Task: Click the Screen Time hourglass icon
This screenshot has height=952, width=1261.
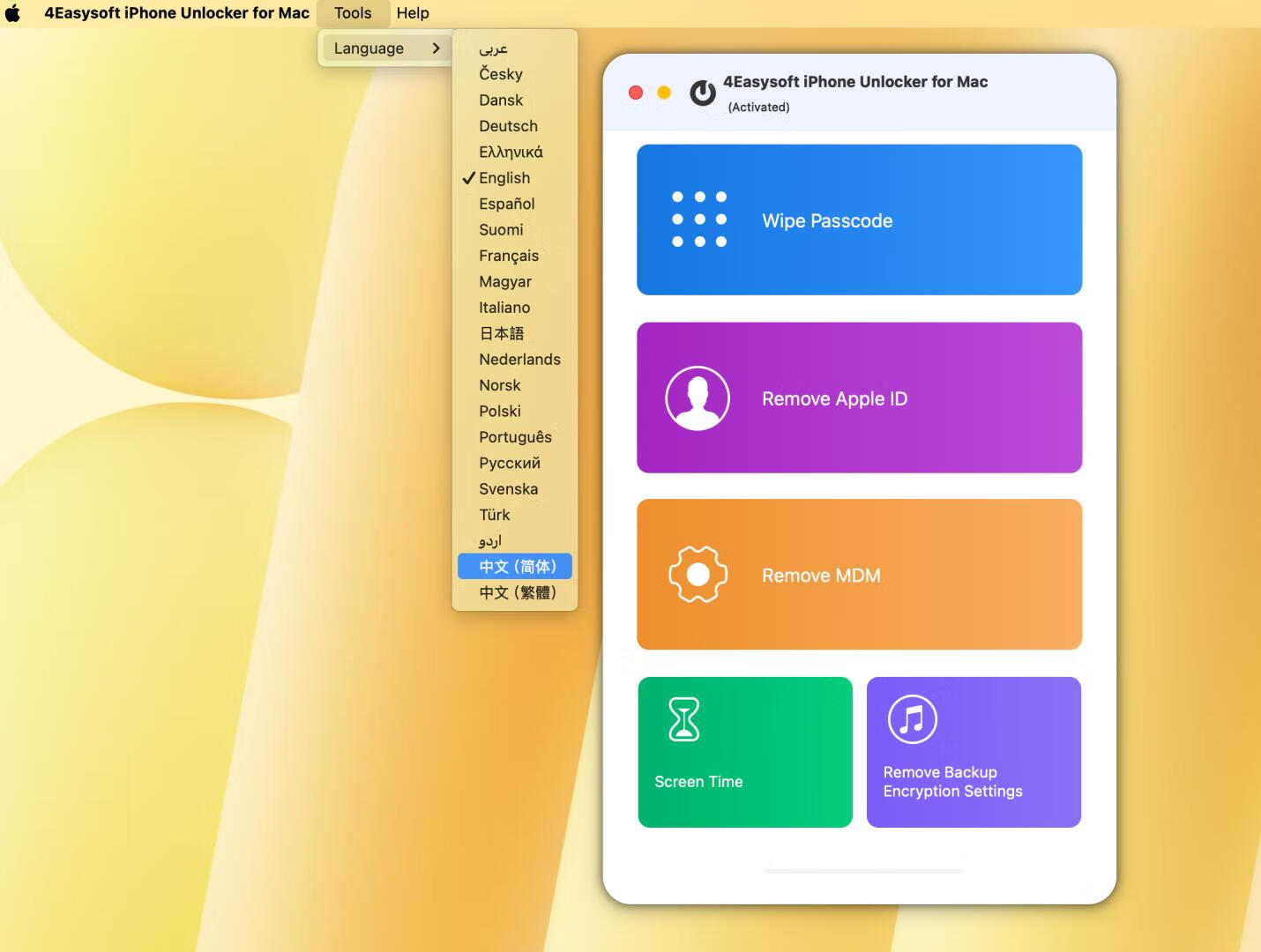Action: (x=684, y=719)
